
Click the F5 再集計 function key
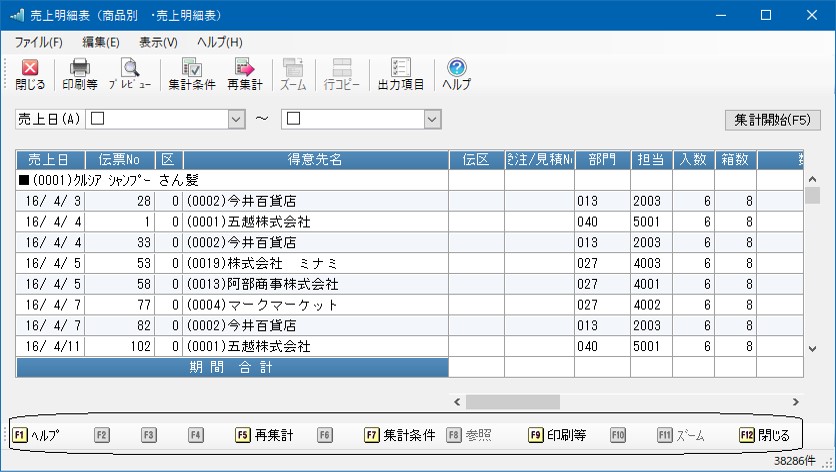tap(264, 435)
